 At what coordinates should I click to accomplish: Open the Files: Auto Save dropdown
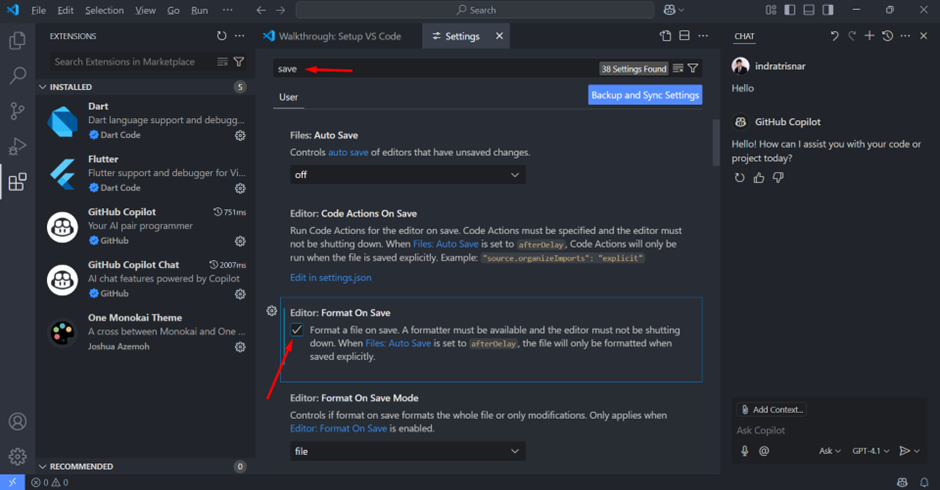(408, 175)
